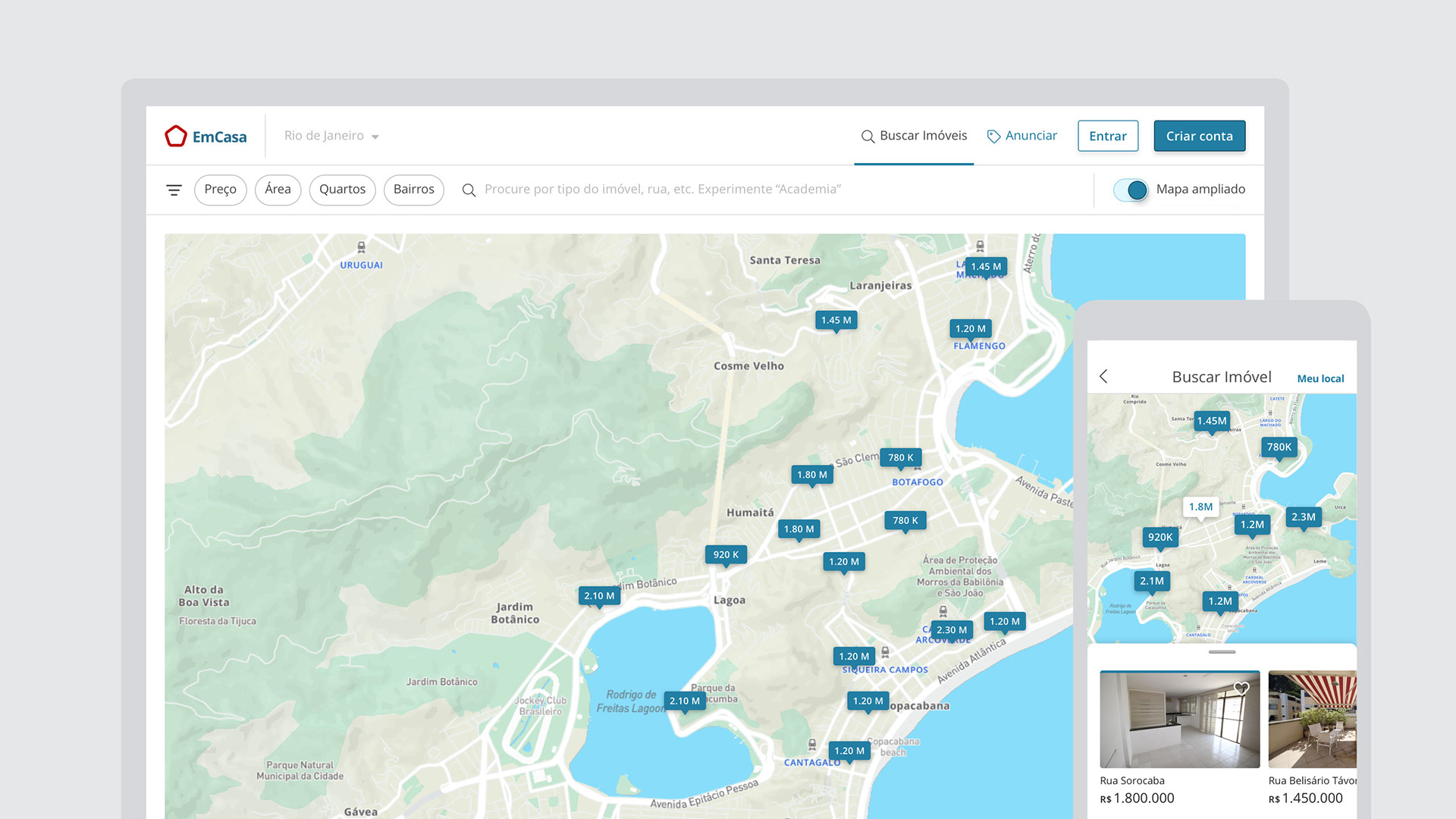Click the Cantagalo metro station icon
The image size is (1456, 819).
[812, 745]
